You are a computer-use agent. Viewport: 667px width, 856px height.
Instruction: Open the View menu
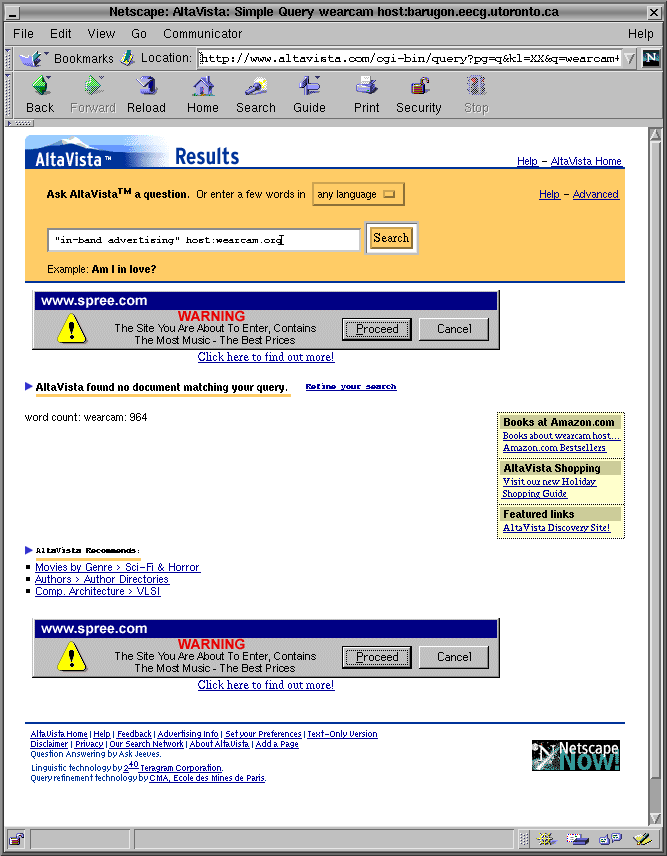101,34
